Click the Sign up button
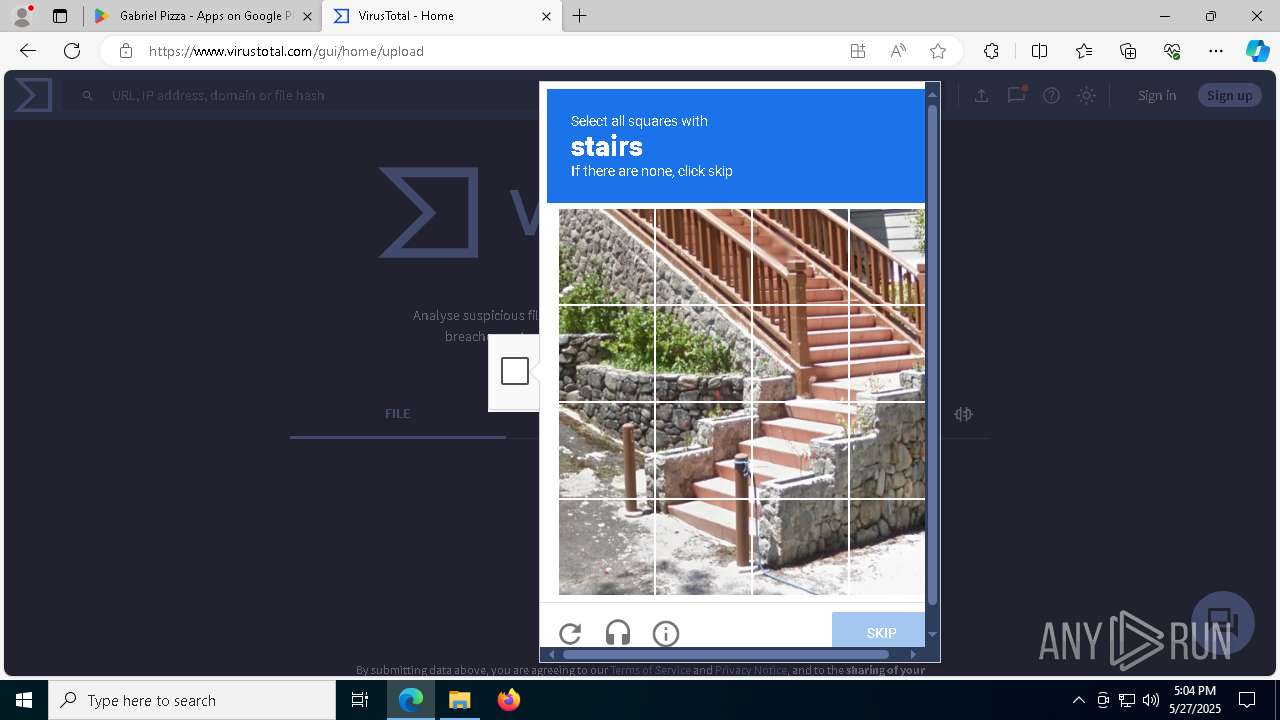 pos(1229,95)
